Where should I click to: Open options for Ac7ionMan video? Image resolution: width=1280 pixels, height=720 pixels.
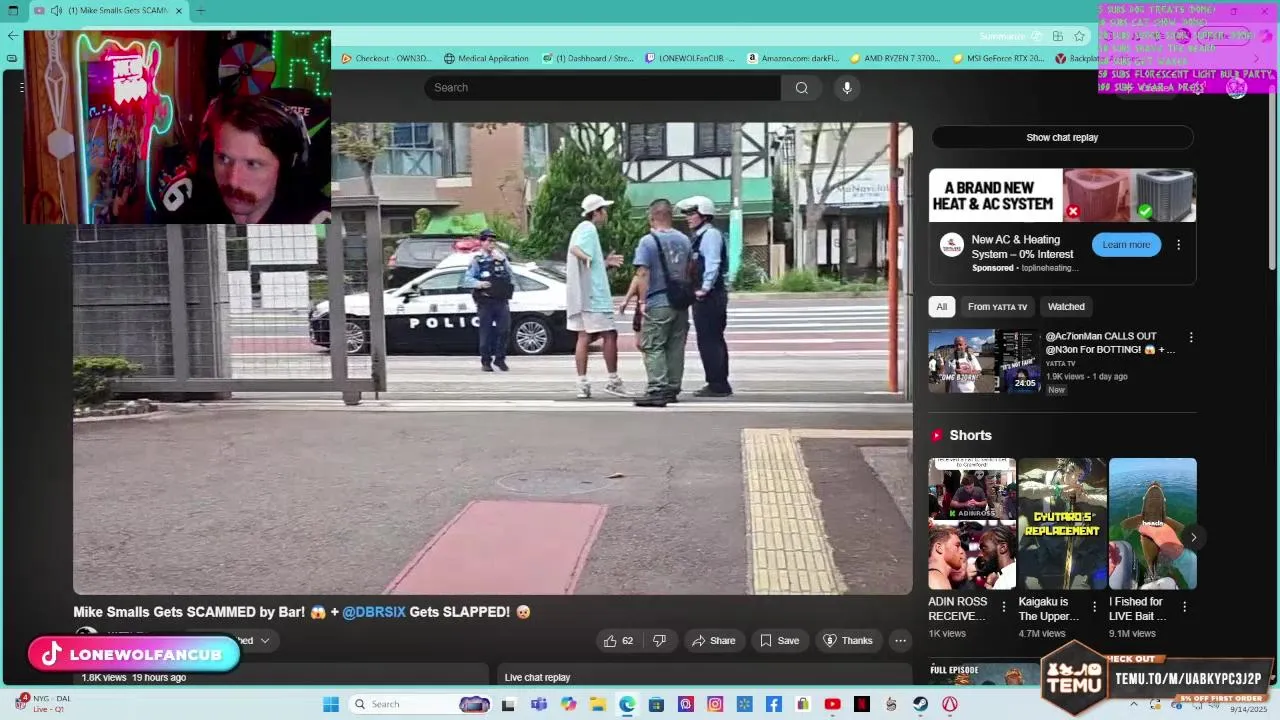pos(1190,338)
